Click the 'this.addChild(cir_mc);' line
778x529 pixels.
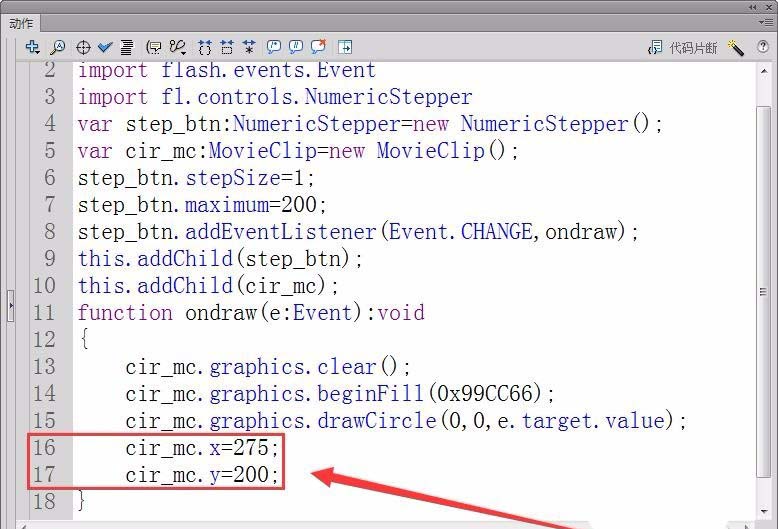click(x=208, y=285)
